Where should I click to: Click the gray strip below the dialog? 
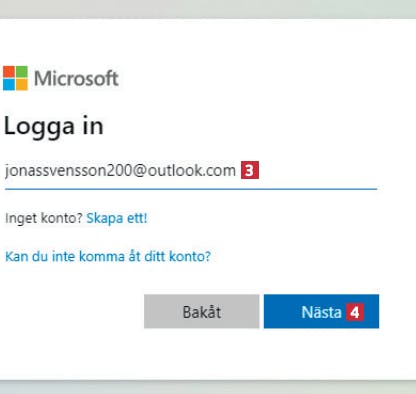pos(208,387)
